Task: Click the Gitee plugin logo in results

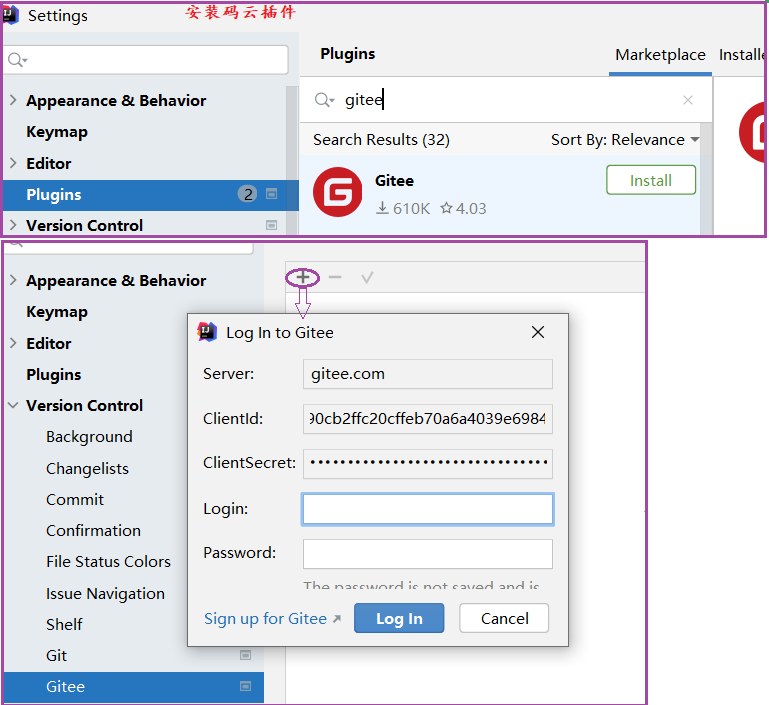Action: [337, 192]
